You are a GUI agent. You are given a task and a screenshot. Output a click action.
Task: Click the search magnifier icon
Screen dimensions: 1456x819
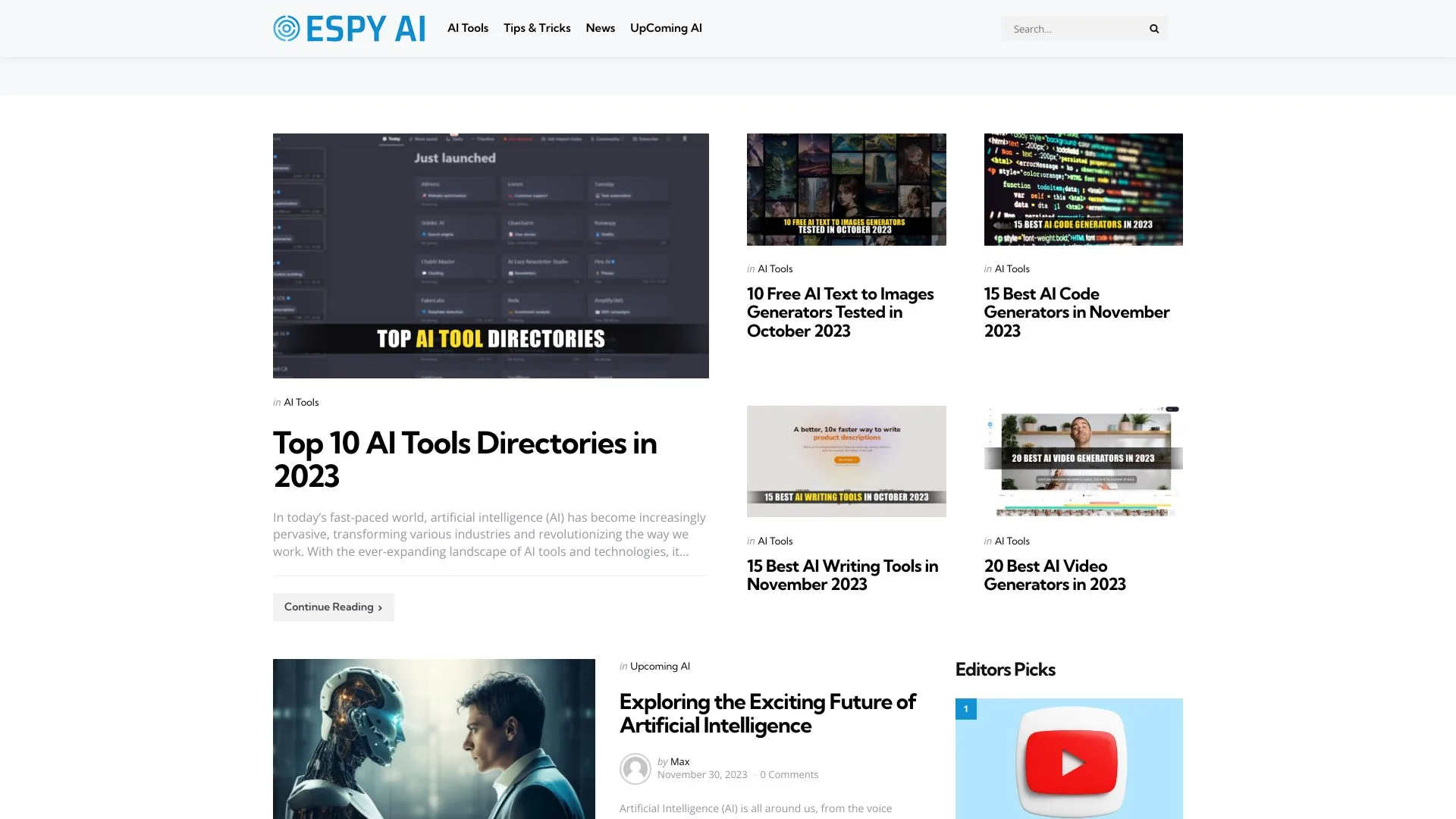[x=1154, y=29]
